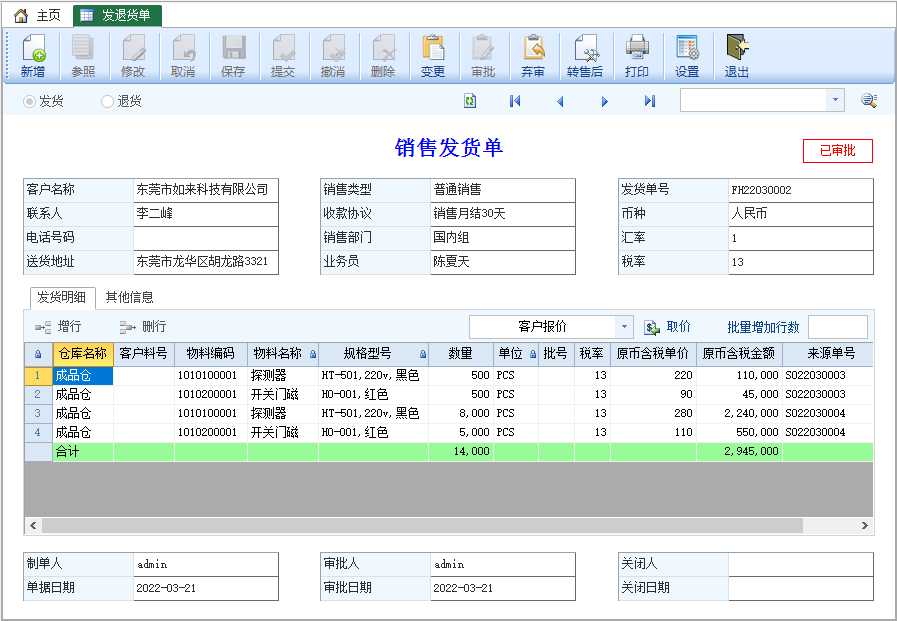Click the search magnifier icon
The width and height of the screenshot is (897, 621).
869,101
